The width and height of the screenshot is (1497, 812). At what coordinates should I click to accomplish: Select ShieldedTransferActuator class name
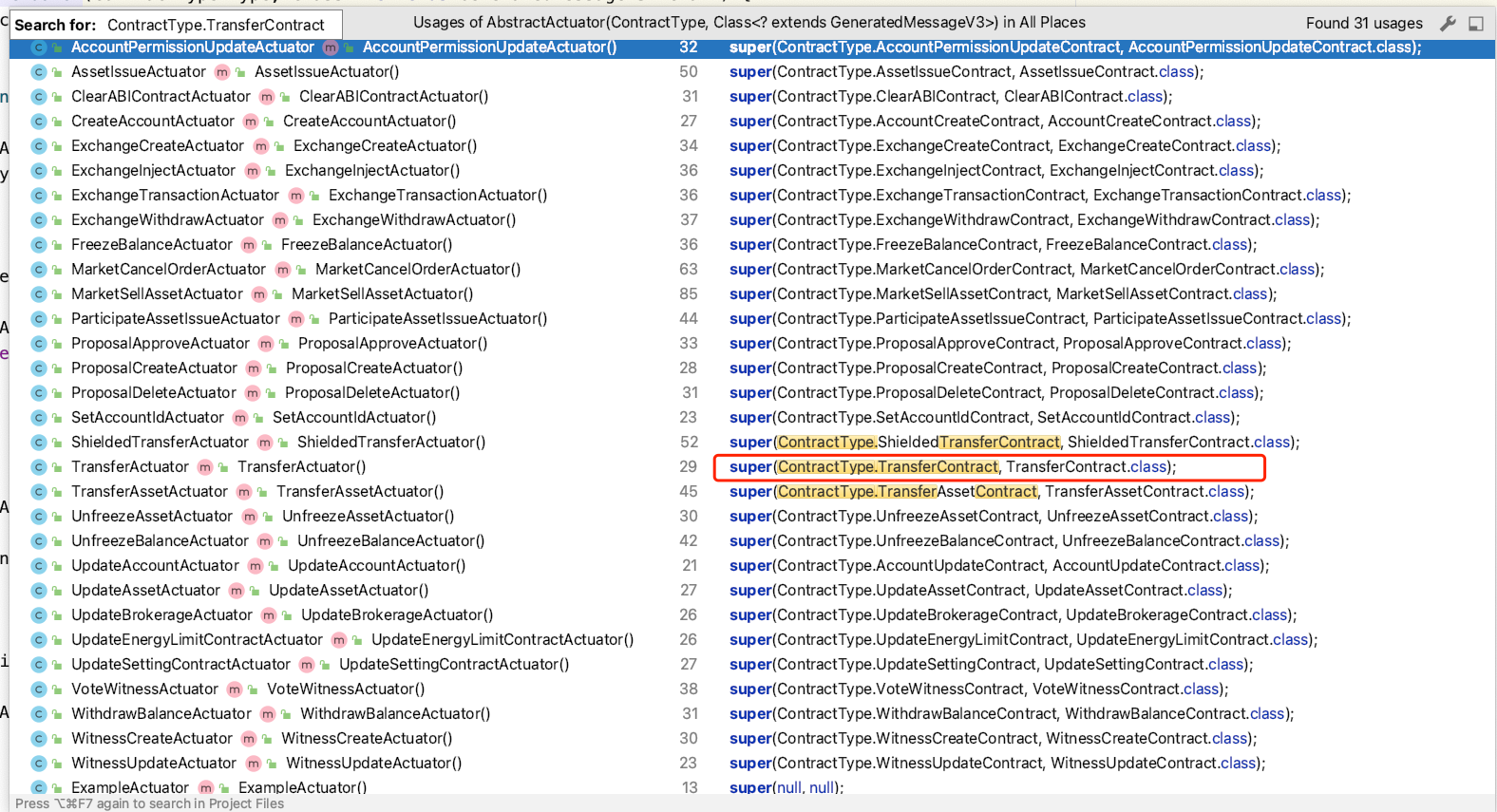(160, 442)
